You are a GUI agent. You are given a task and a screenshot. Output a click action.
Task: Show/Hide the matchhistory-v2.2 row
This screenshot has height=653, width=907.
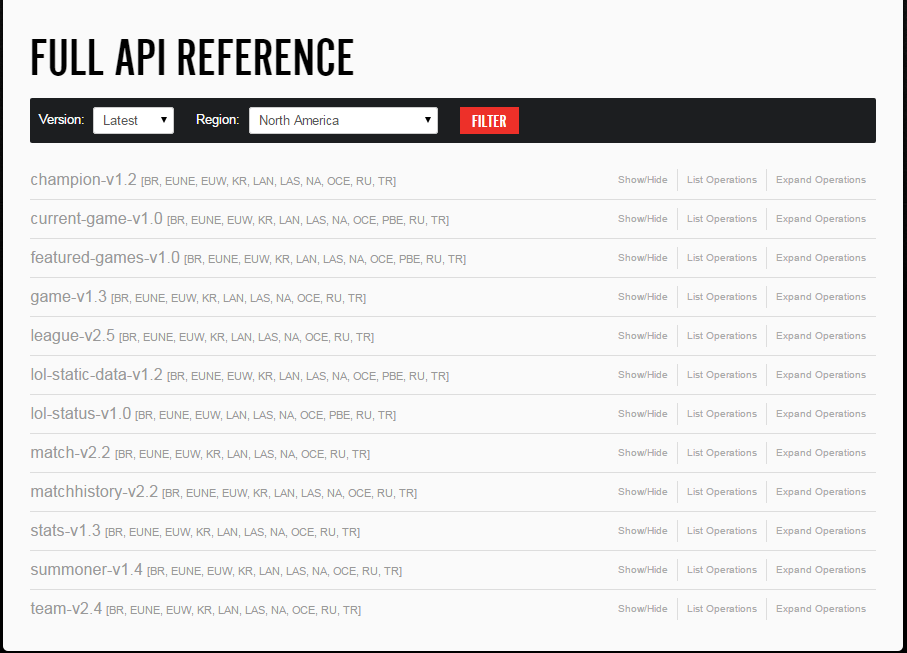[x=643, y=492]
